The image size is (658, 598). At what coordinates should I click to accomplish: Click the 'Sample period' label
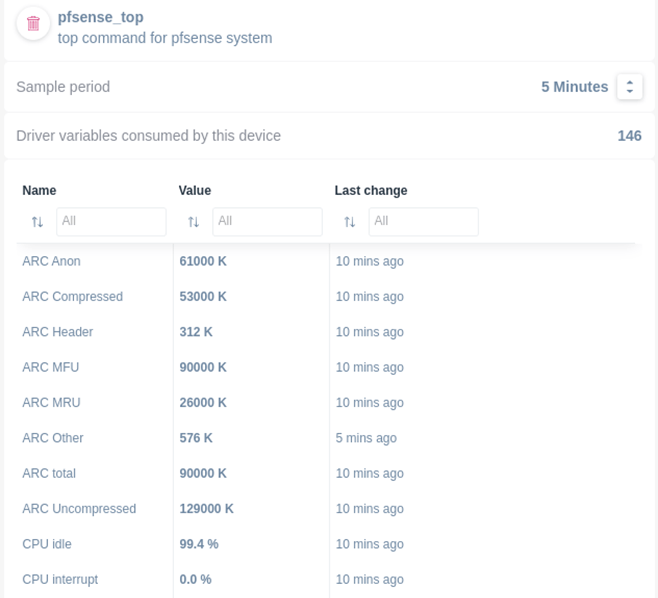tap(63, 87)
